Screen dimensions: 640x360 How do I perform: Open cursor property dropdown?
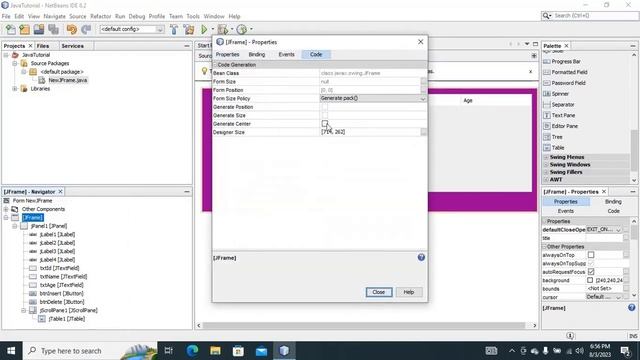click(x=618, y=297)
